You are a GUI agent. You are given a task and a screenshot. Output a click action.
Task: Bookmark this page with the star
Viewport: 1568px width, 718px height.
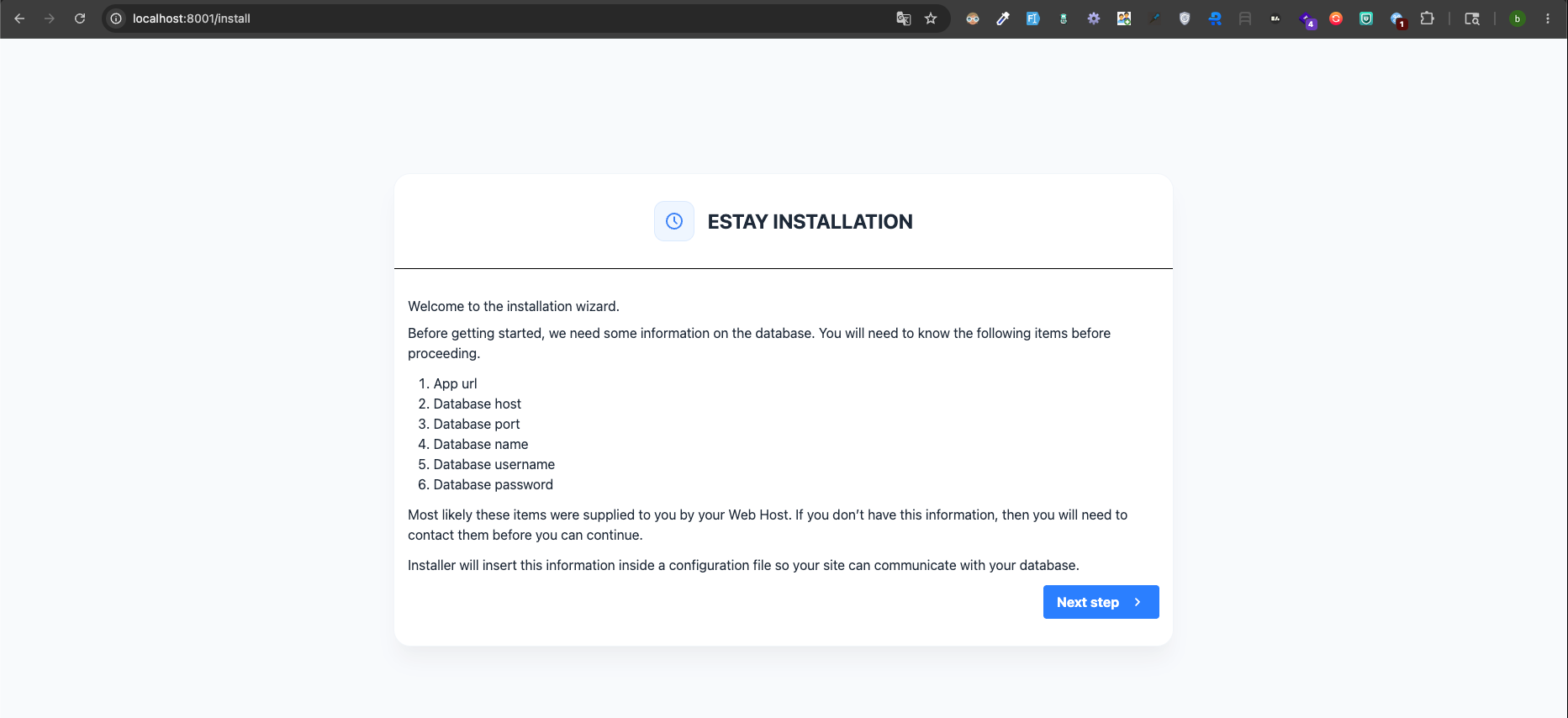point(931,18)
